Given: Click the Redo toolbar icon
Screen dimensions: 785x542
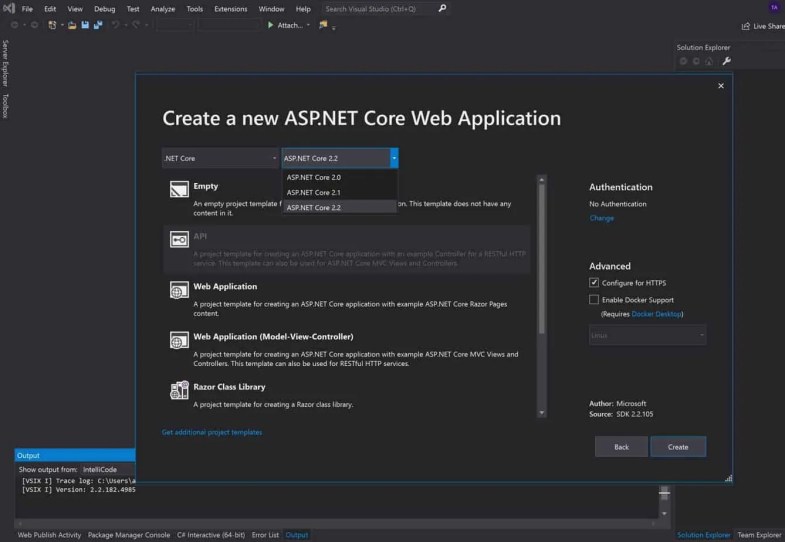Looking at the screenshot, I should (x=136, y=25).
